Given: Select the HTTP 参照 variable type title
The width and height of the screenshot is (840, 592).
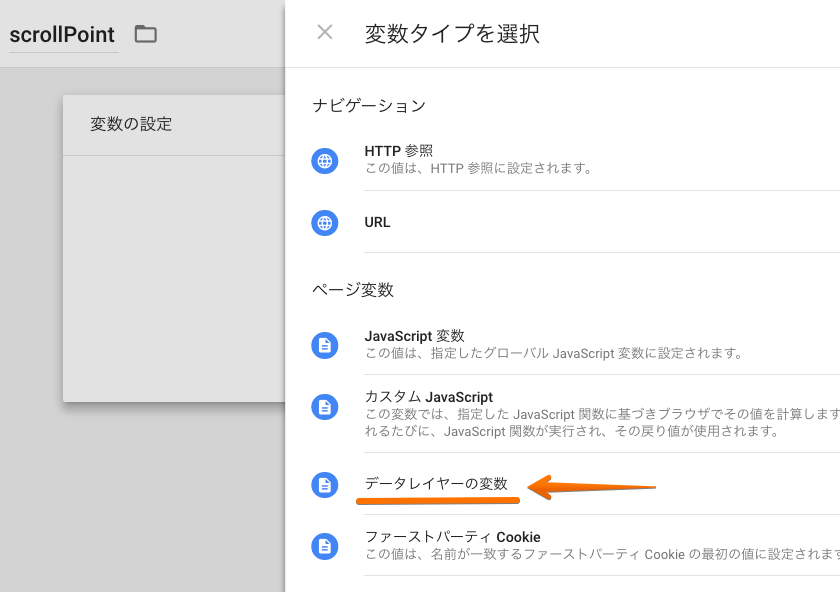Looking at the screenshot, I should tap(398, 151).
